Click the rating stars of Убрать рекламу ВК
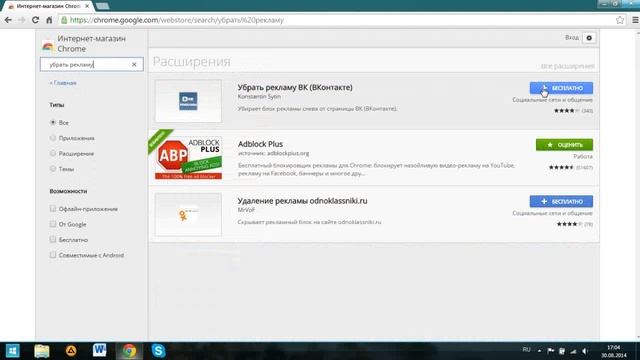Image resolution: width=640 pixels, height=360 pixels. 567,111
